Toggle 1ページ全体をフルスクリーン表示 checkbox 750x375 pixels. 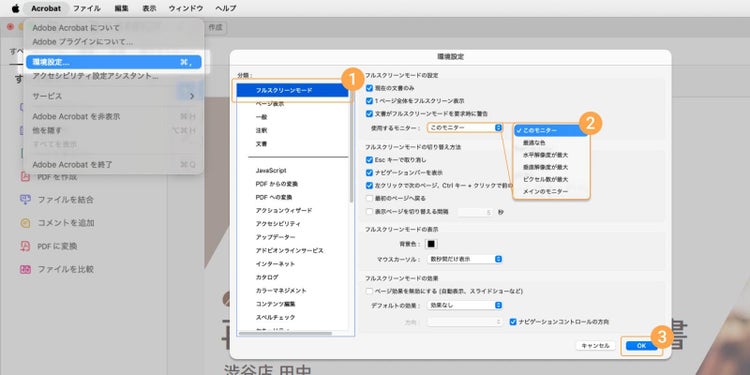(369, 101)
